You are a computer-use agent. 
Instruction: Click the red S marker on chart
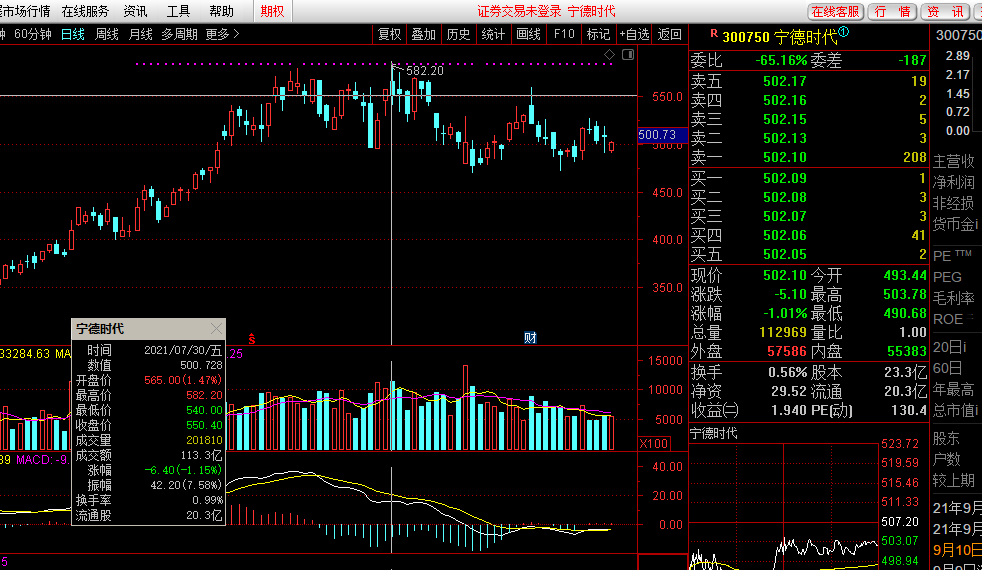point(252,339)
